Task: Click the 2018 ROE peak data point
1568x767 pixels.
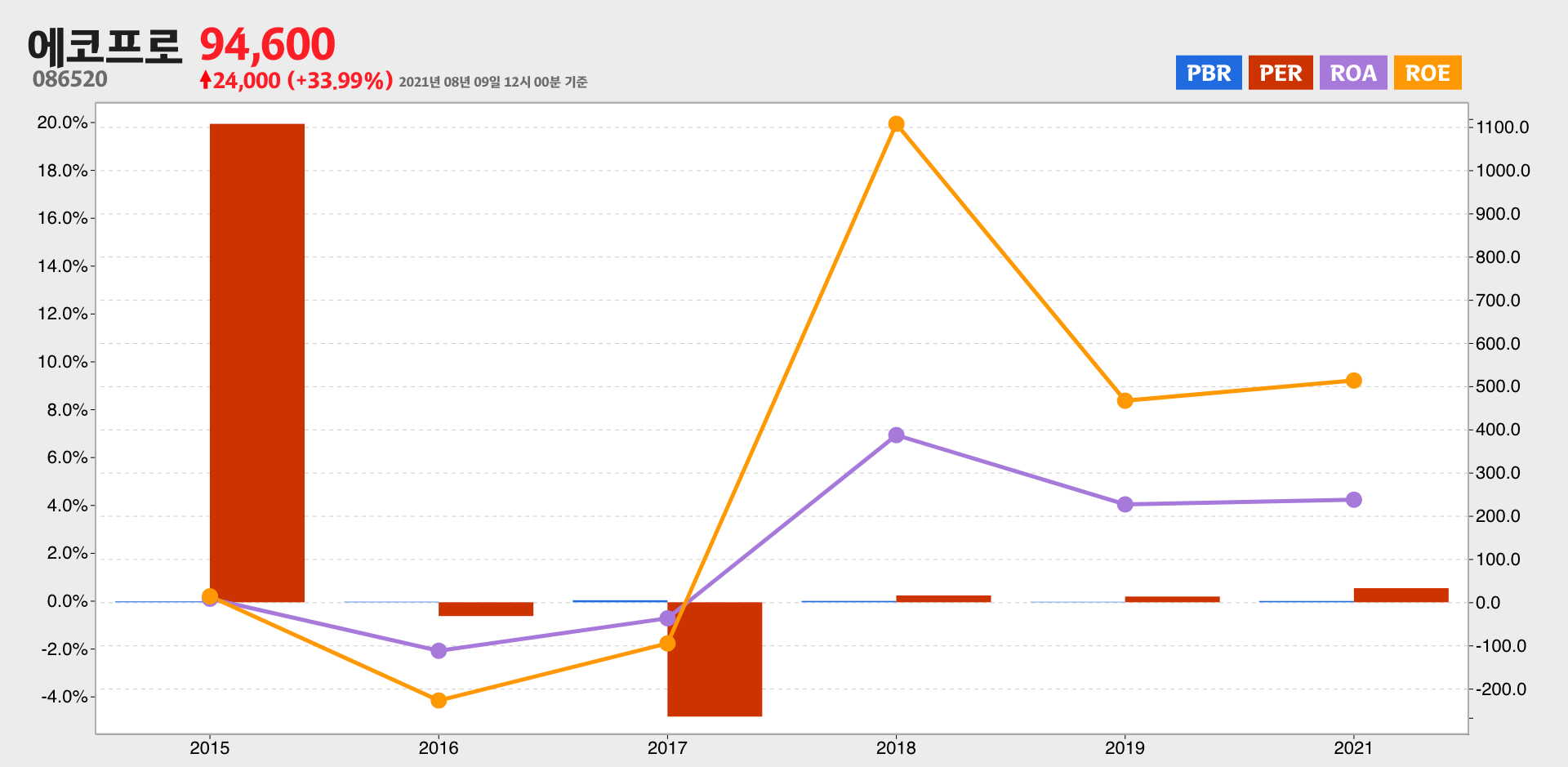Action: pyautogui.click(x=896, y=124)
